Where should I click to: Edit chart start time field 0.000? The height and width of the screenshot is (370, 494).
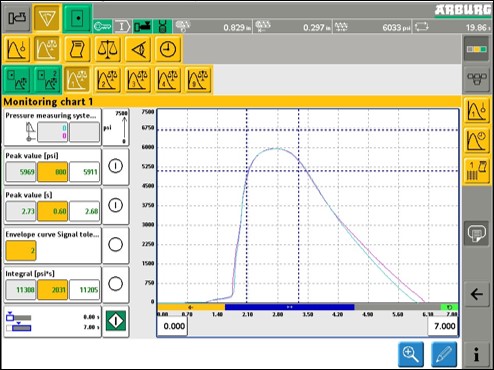[173, 326]
